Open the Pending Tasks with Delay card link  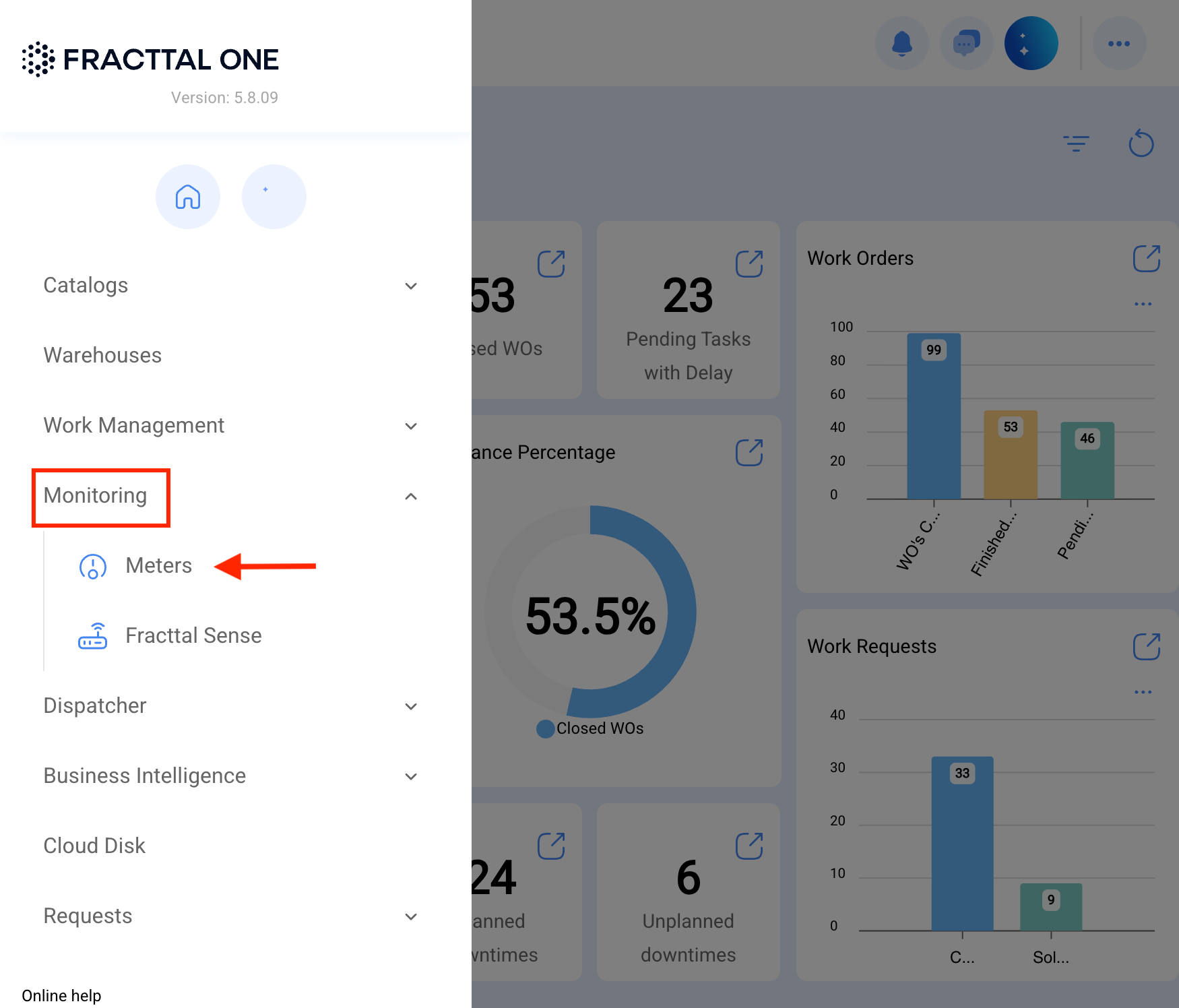pos(749,264)
